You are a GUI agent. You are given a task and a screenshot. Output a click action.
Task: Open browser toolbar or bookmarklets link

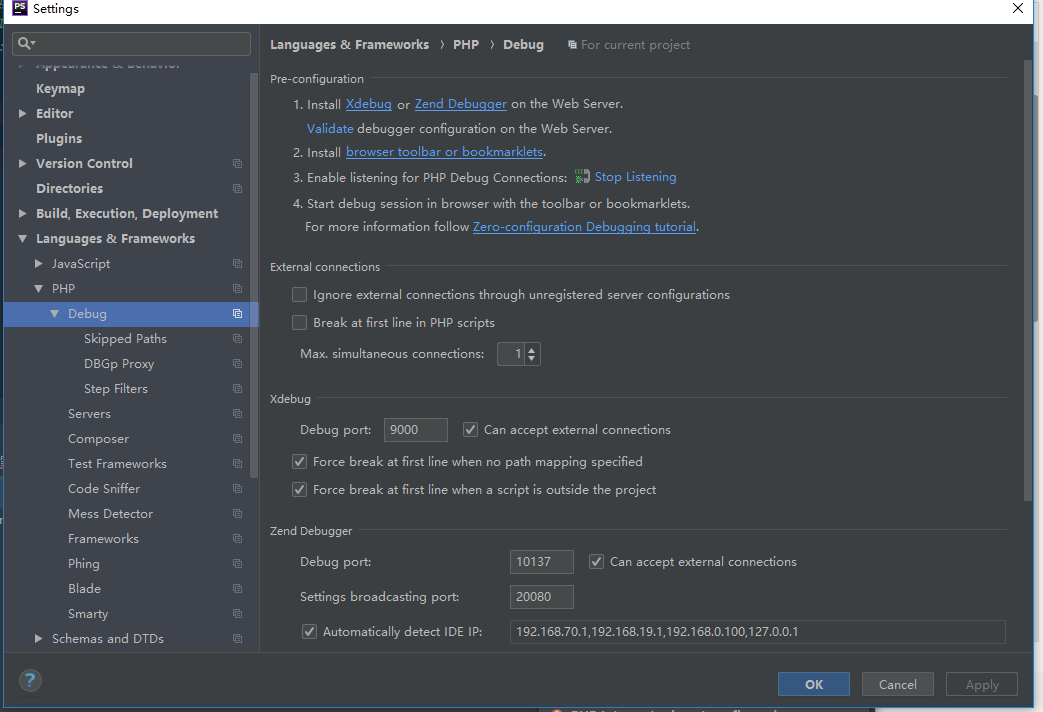[444, 152]
